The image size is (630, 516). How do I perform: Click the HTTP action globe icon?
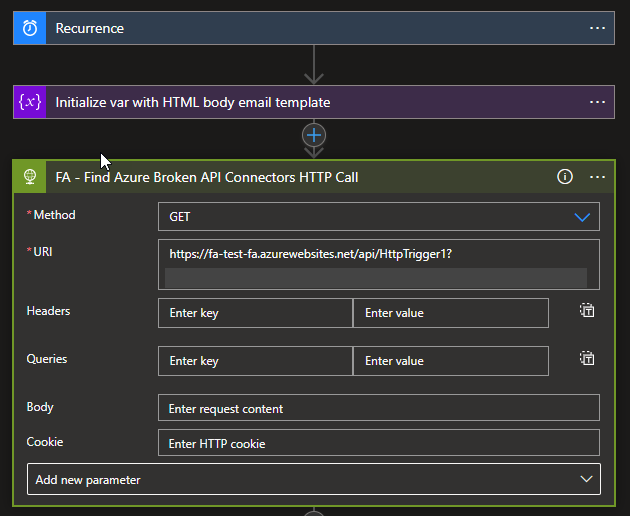pyautogui.click(x=30, y=177)
